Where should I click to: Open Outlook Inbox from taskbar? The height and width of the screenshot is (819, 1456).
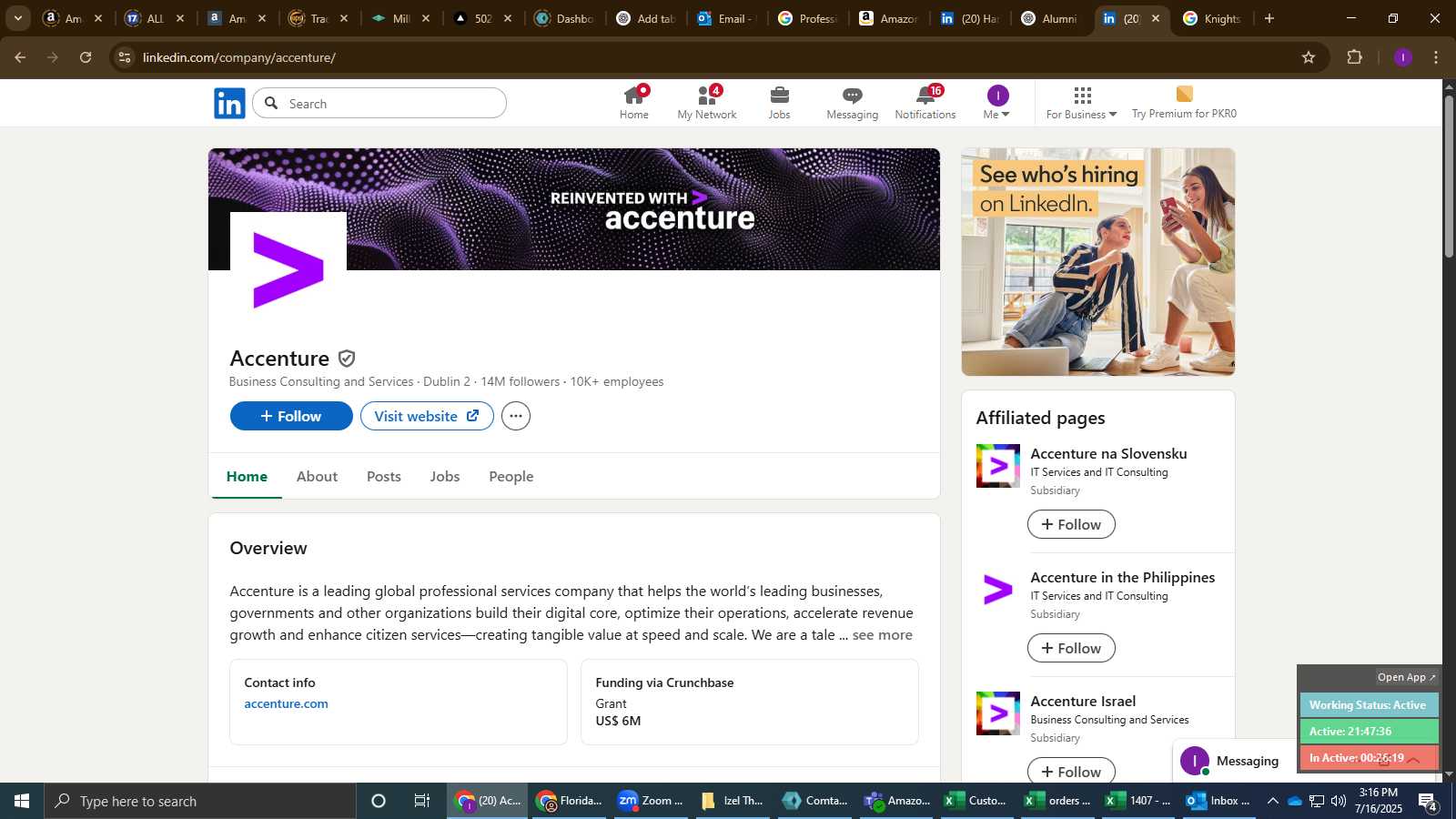(1218, 801)
